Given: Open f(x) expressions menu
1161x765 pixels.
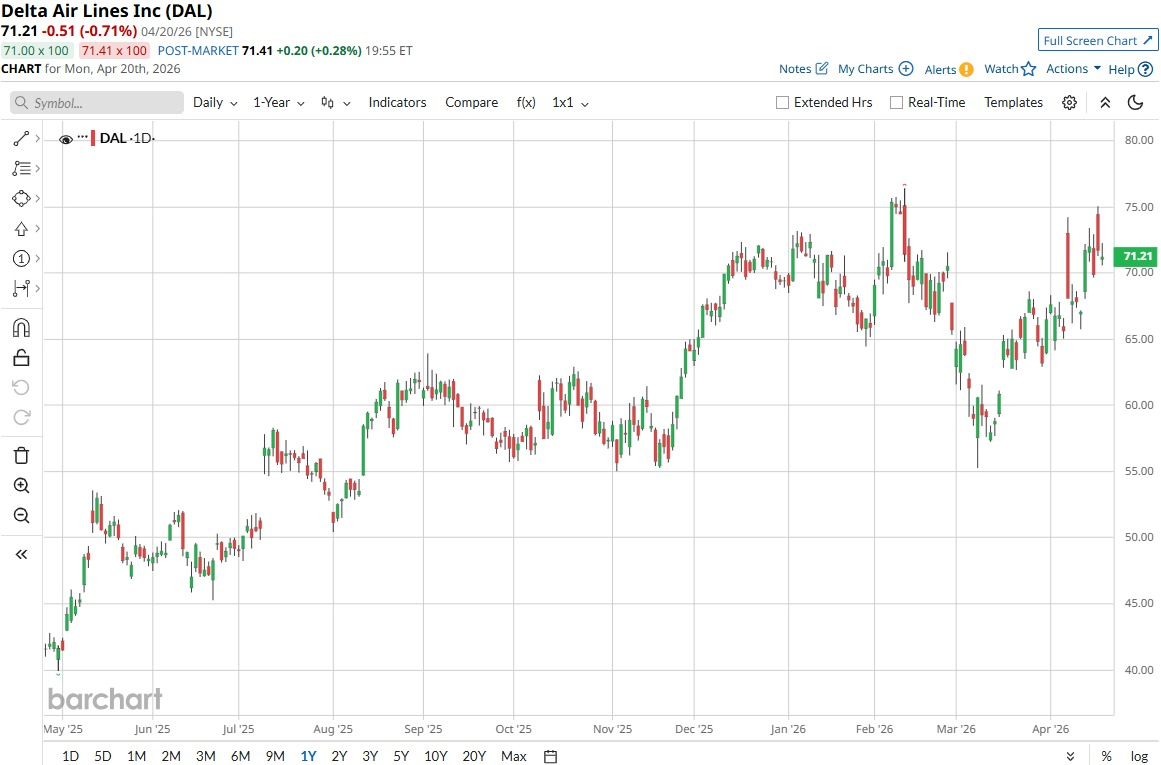Looking at the screenshot, I should [x=526, y=103].
